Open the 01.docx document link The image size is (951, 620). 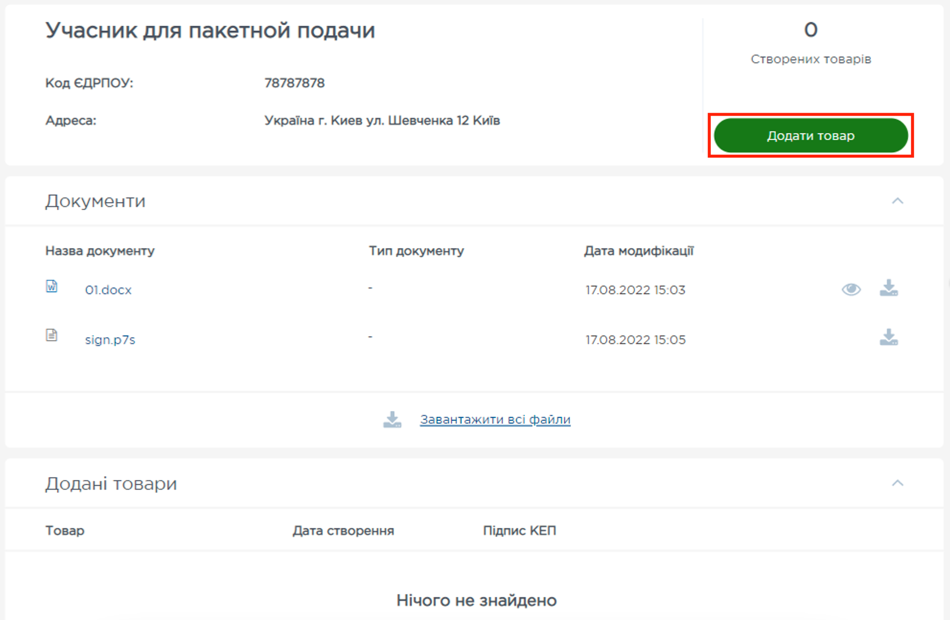[108, 290]
